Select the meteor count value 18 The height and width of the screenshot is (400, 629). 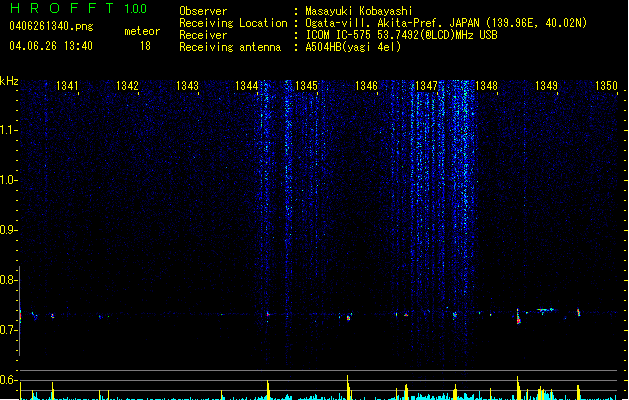[145, 46]
